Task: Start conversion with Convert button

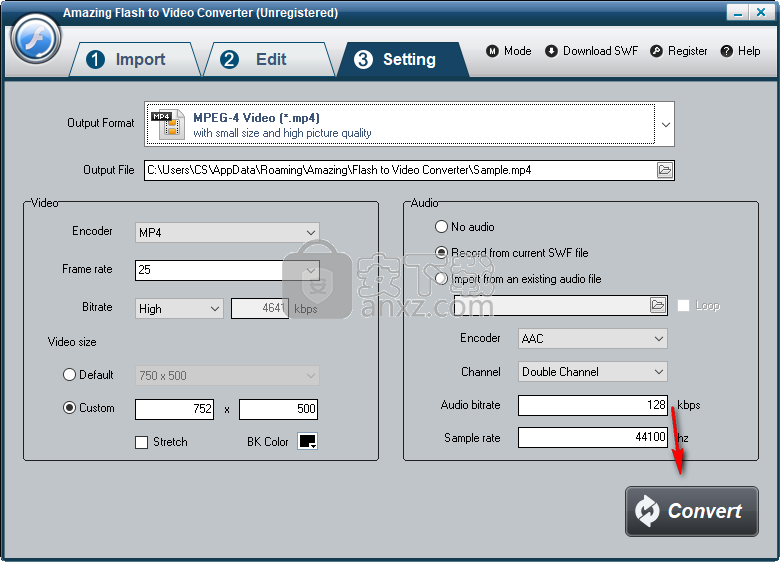Action: pos(691,511)
